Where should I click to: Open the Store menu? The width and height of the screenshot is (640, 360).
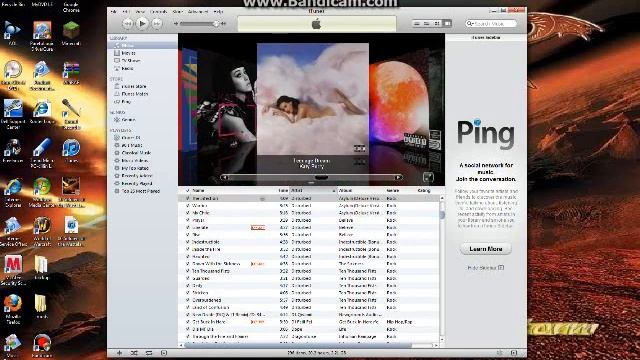click(x=178, y=12)
